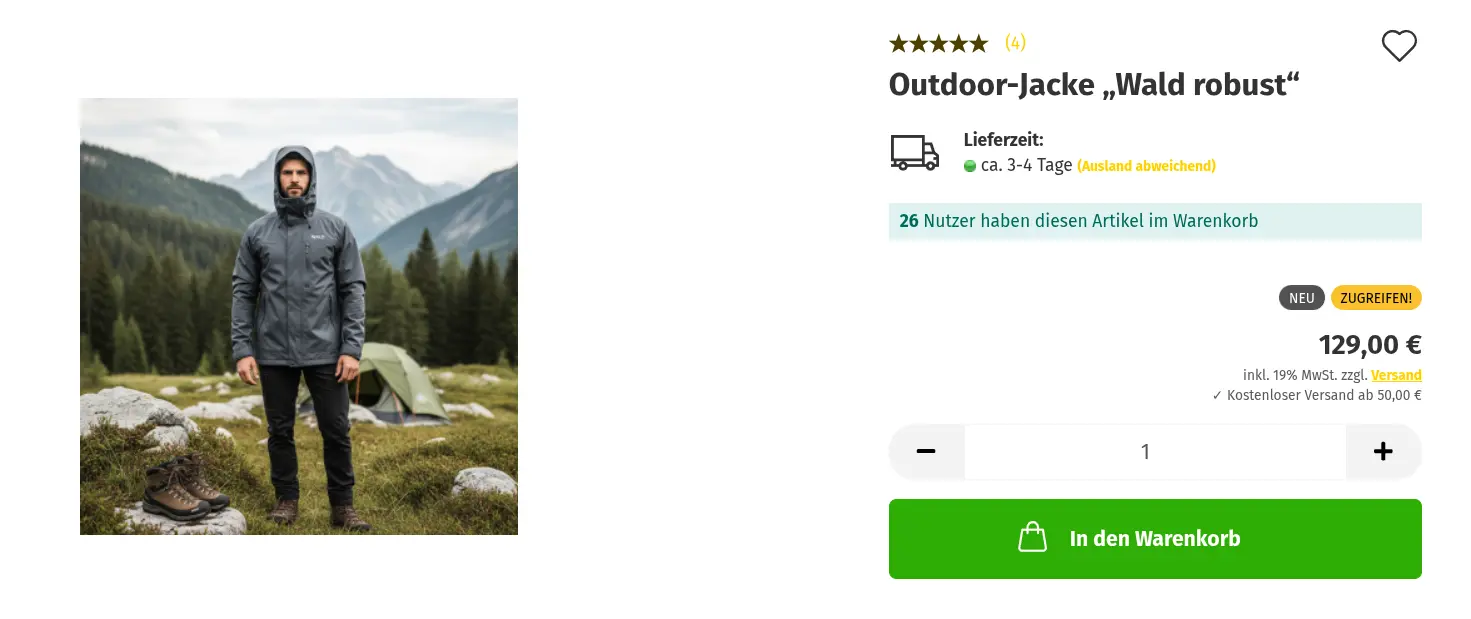
Task: Click the ZUGREIFEN! badge
Action: click(1376, 298)
